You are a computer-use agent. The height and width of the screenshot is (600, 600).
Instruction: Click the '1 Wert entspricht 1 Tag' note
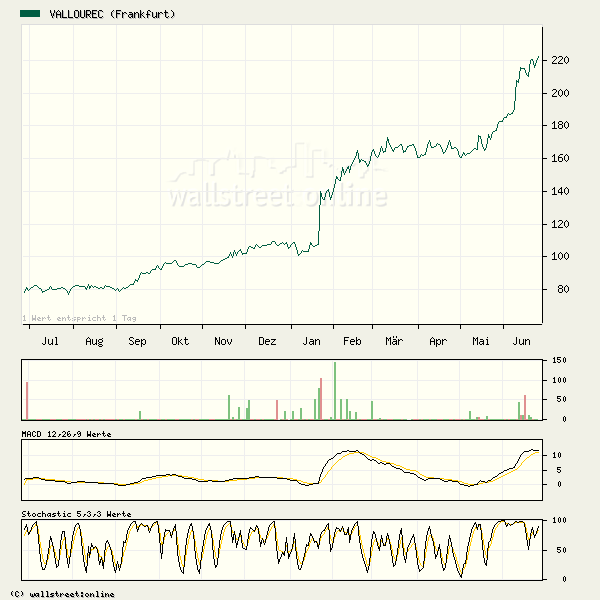(x=79, y=318)
